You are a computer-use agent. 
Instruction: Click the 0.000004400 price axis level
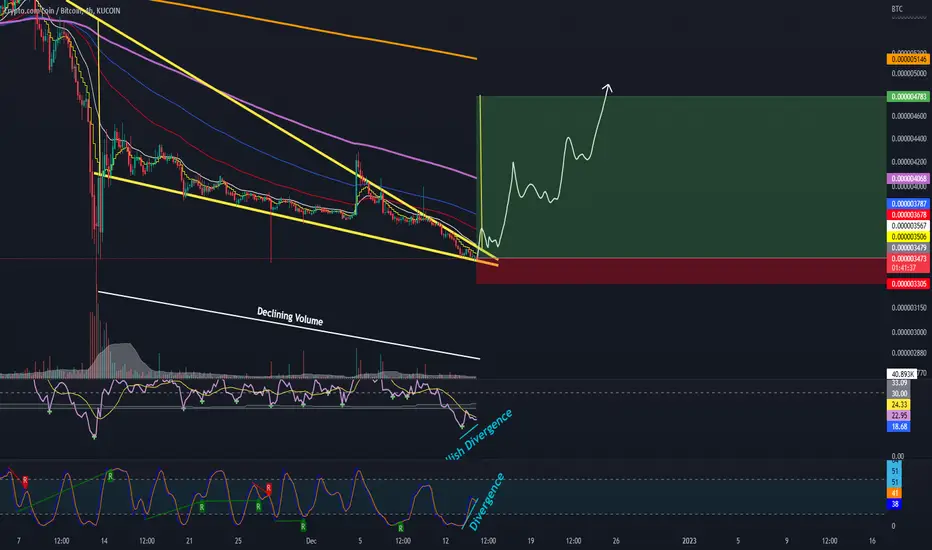tap(909, 139)
